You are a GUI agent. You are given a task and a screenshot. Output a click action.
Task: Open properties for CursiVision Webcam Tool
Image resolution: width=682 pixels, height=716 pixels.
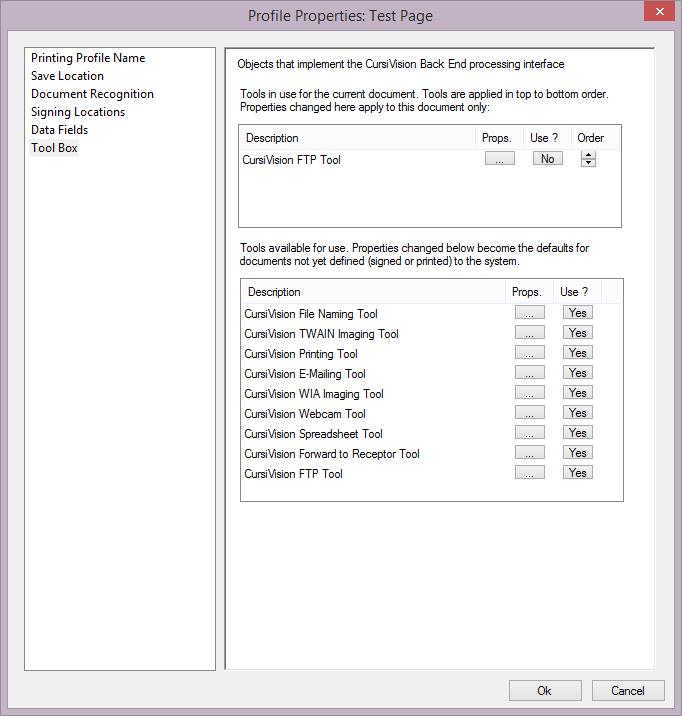529,413
